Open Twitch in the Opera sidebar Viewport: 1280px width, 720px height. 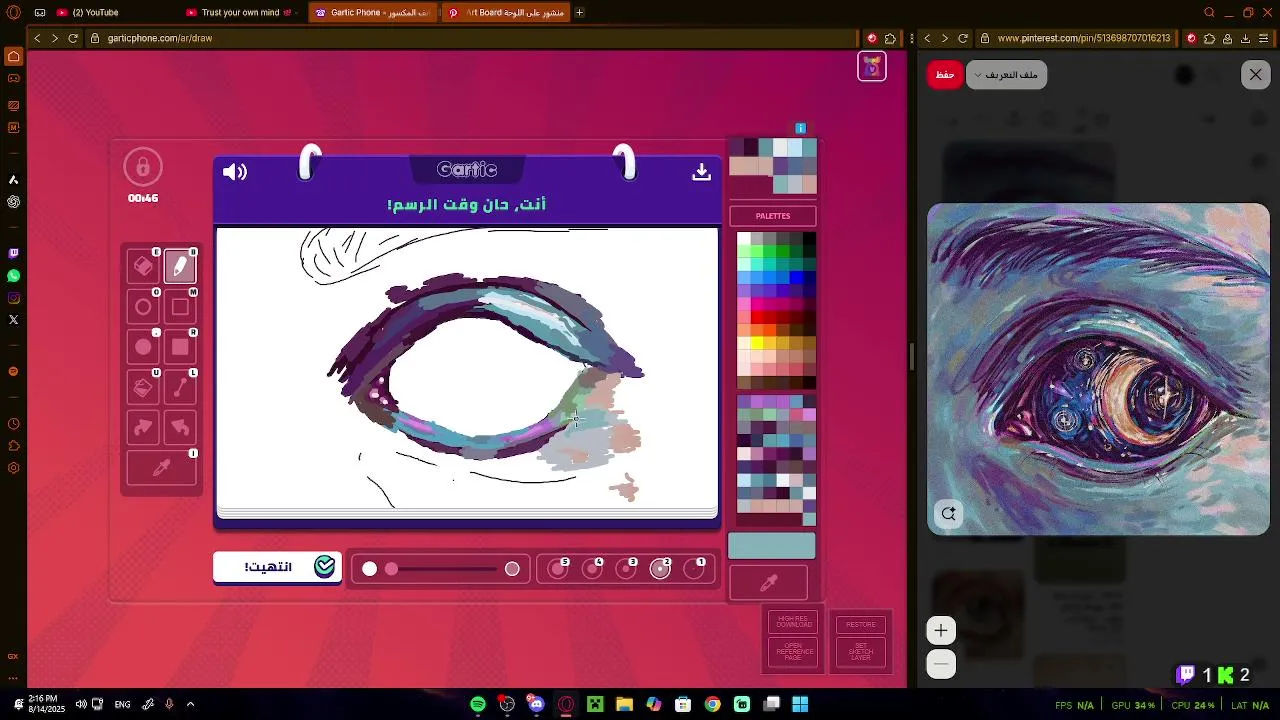point(13,254)
